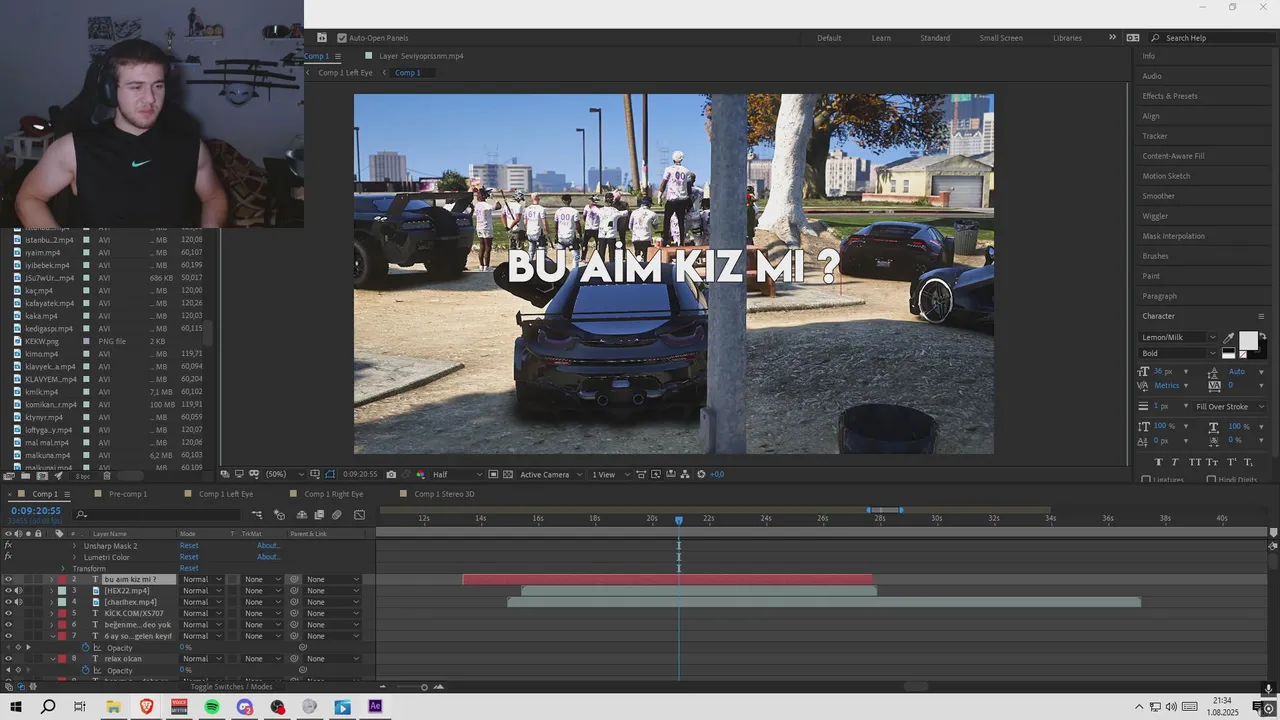Switch to the Comp 1 Stereo 3D tab
Image resolution: width=1280 pixels, height=720 pixels.
pos(444,494)
